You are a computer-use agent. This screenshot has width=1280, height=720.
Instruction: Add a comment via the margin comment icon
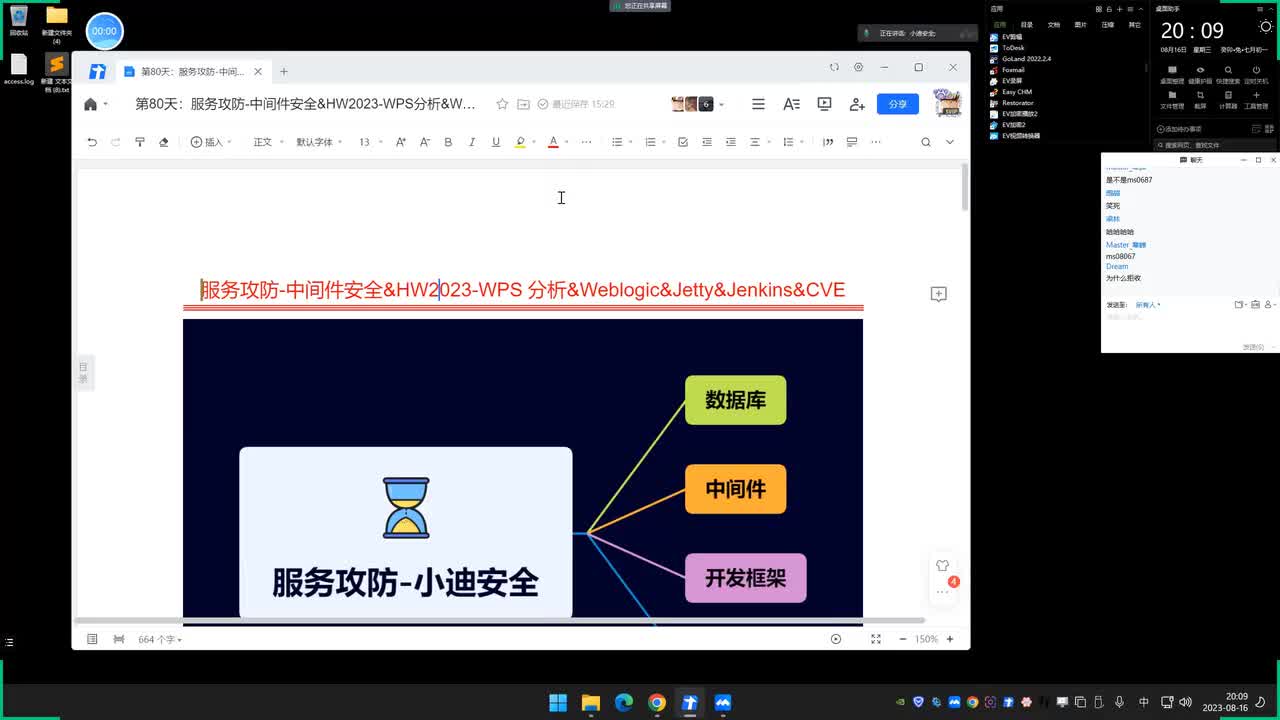[938, 294]
